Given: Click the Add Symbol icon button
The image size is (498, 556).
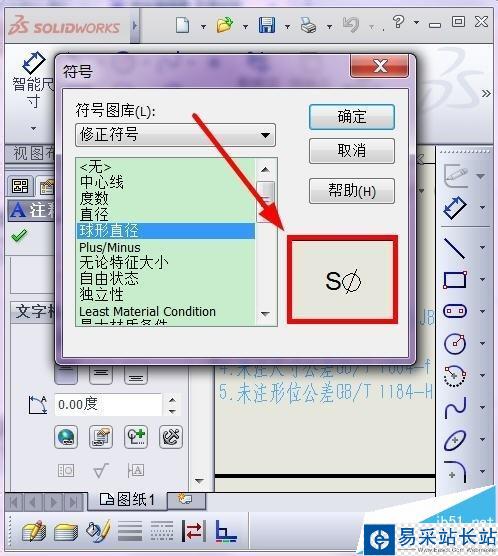Looking at the screenshot, I should point(136,437).
